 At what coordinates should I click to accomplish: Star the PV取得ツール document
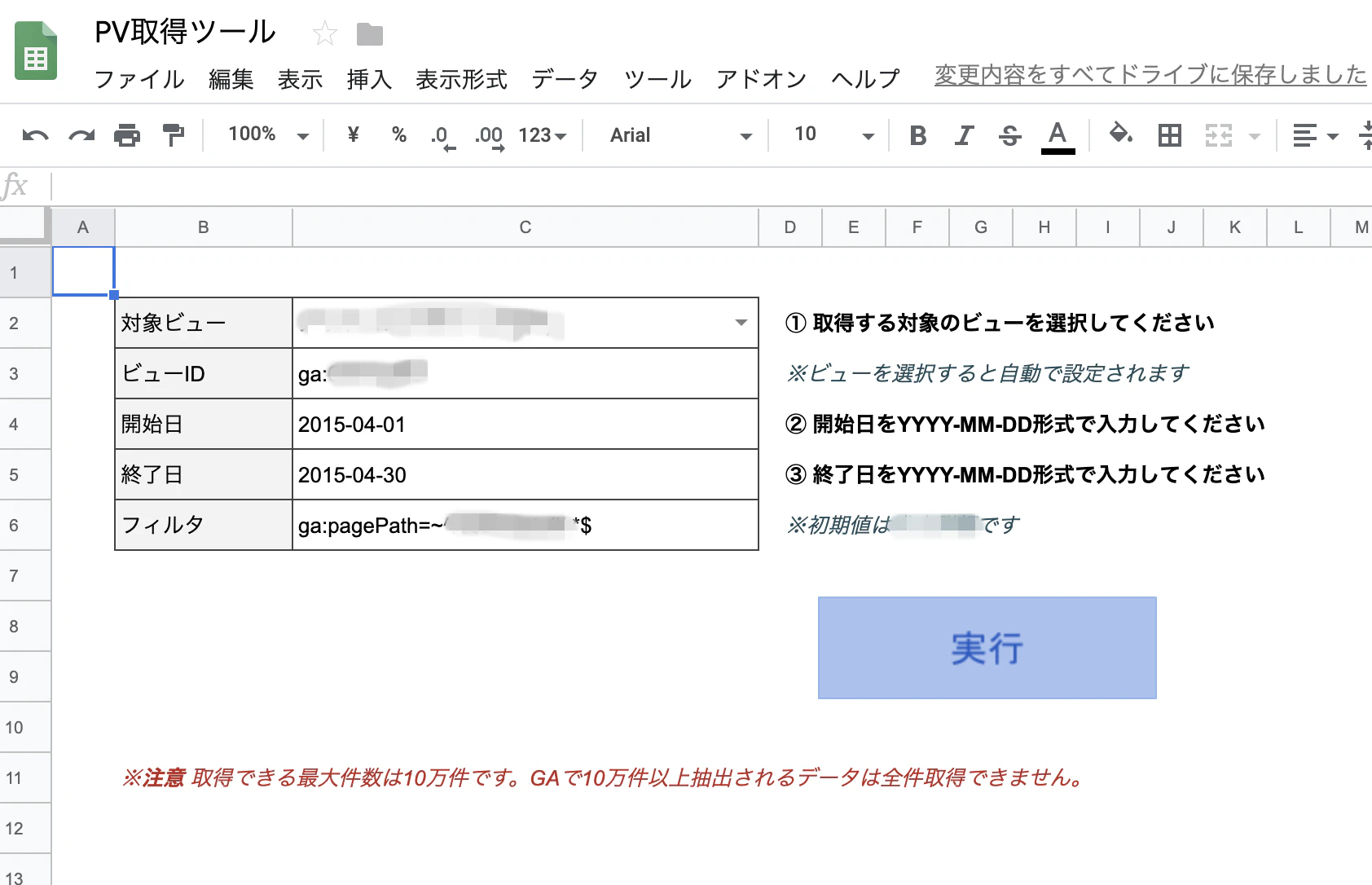pos(325,34)
